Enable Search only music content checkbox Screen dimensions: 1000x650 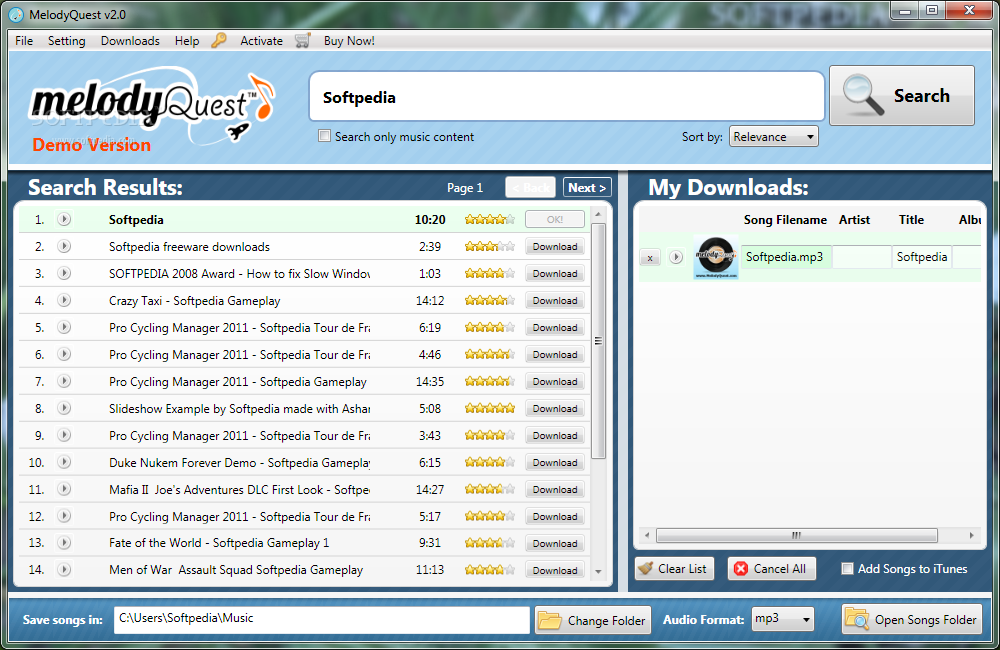coord(325,136)
